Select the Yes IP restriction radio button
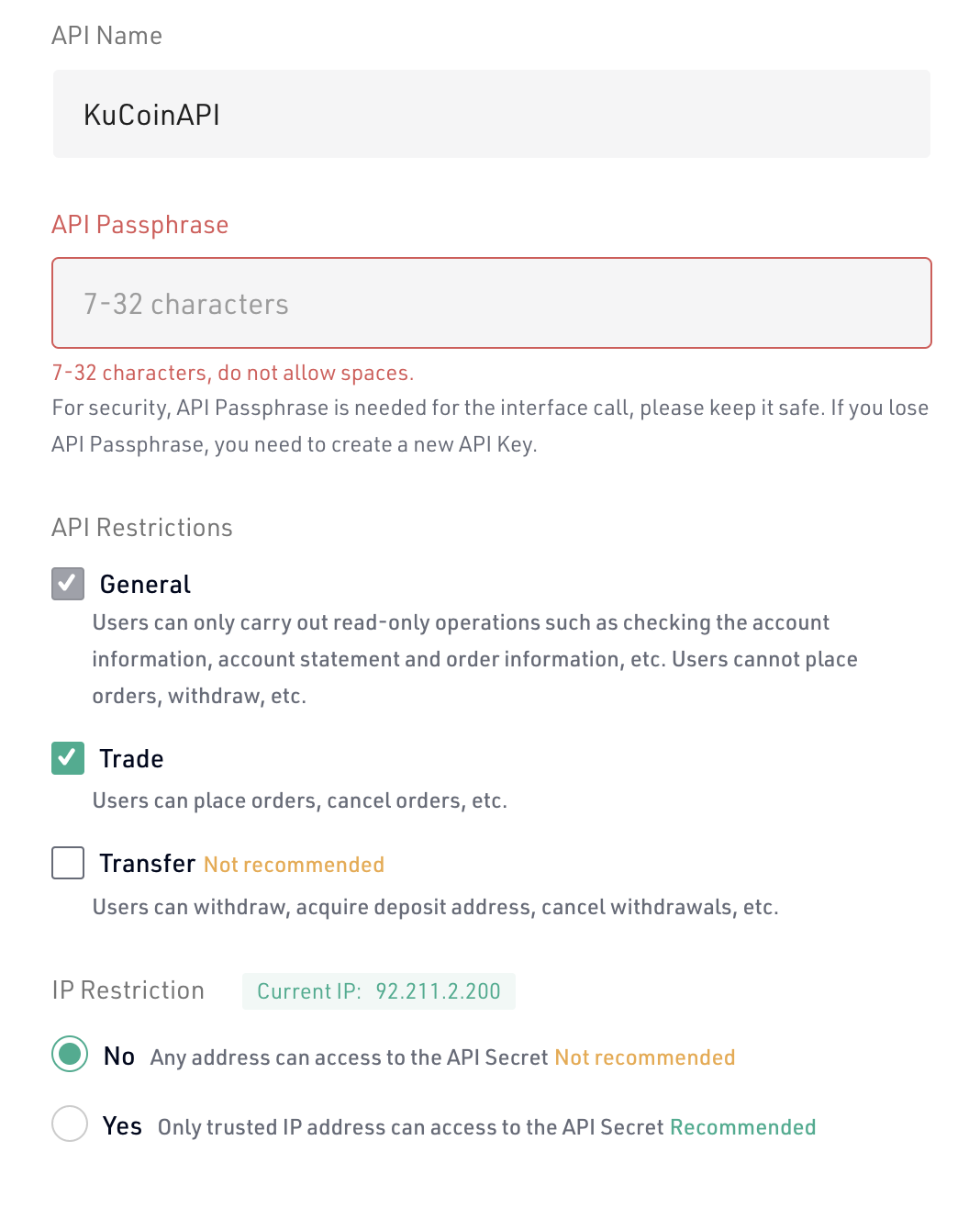Viewport: 980px width, 1219px height. point(70,1124)
